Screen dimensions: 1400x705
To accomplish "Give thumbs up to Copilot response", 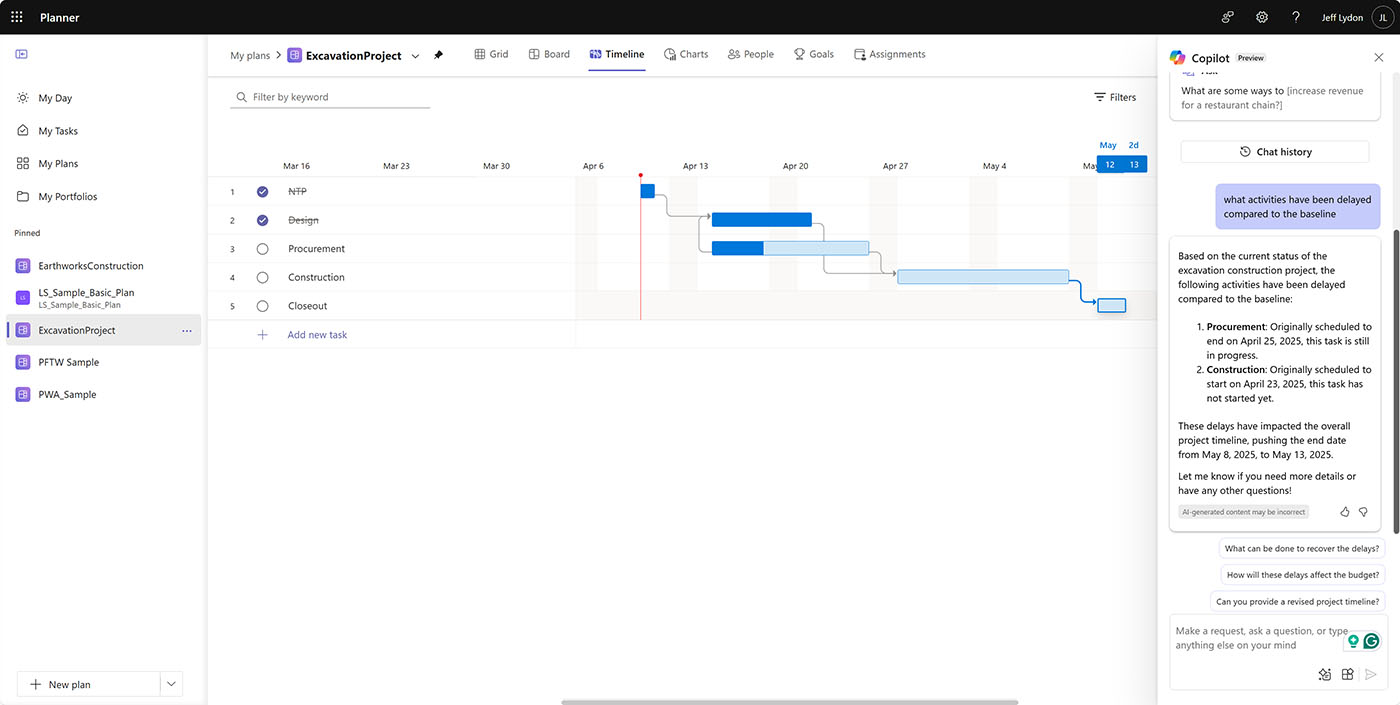I will coord(1344,512).
